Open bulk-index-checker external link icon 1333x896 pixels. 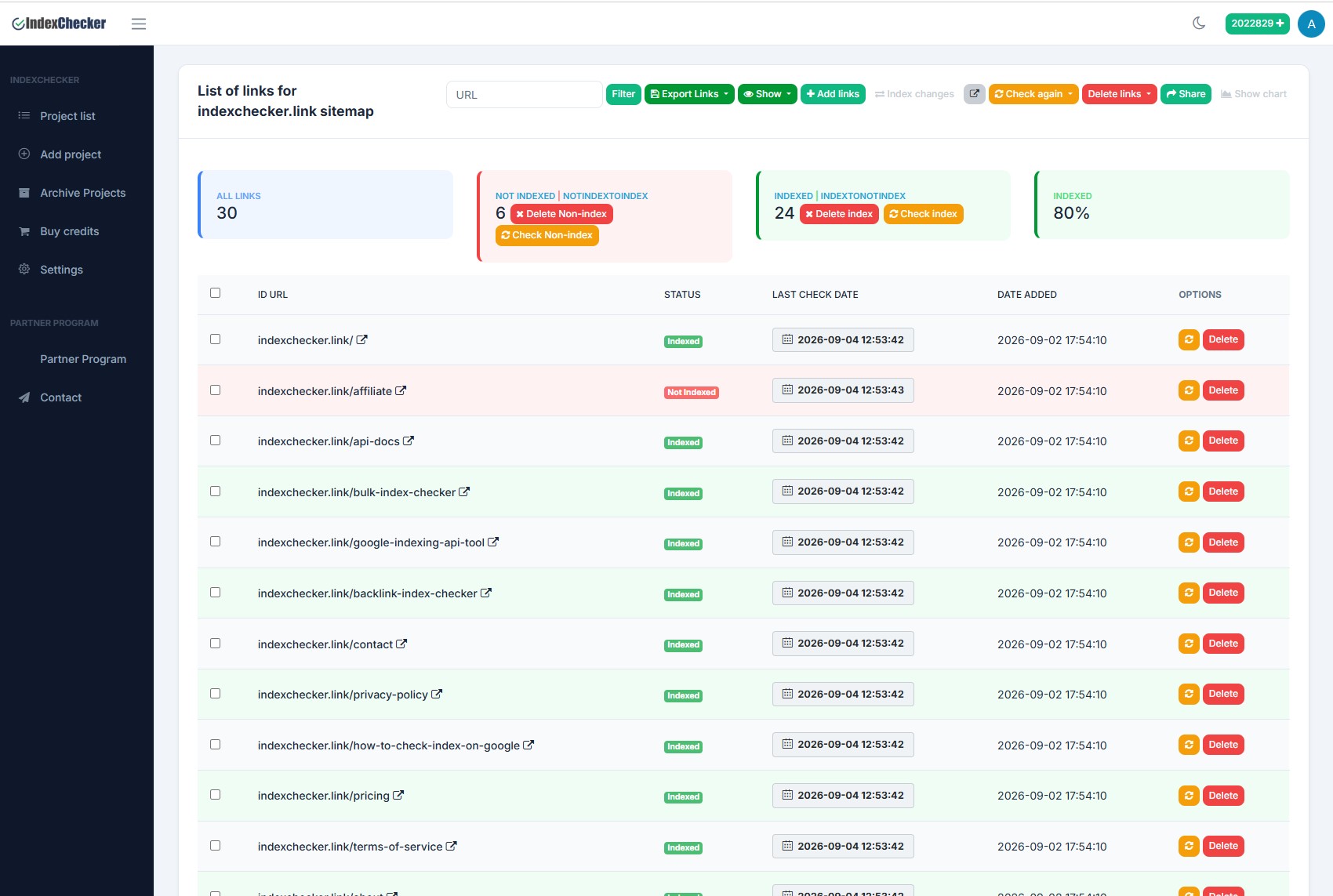[464, 492]
